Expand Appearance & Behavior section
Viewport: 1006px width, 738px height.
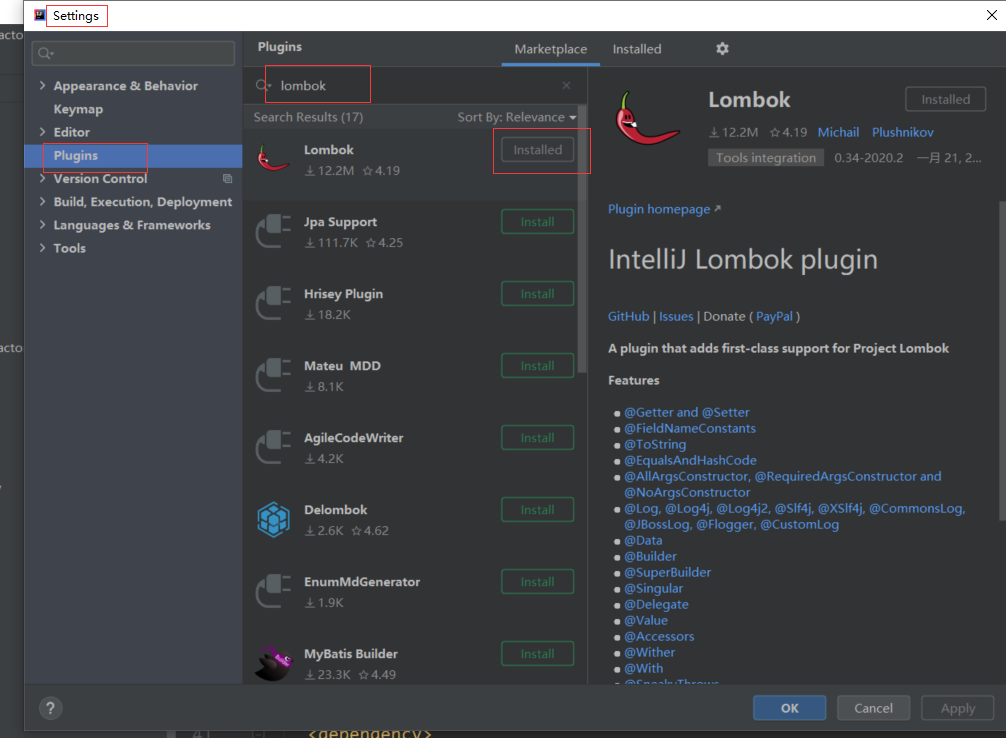tap(42, 85)
